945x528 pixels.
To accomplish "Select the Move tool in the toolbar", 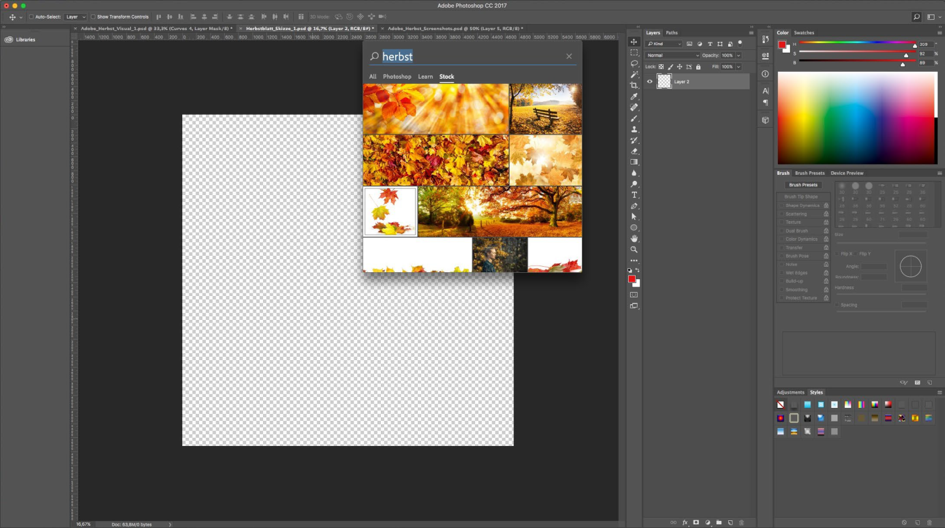I will 634,42.
